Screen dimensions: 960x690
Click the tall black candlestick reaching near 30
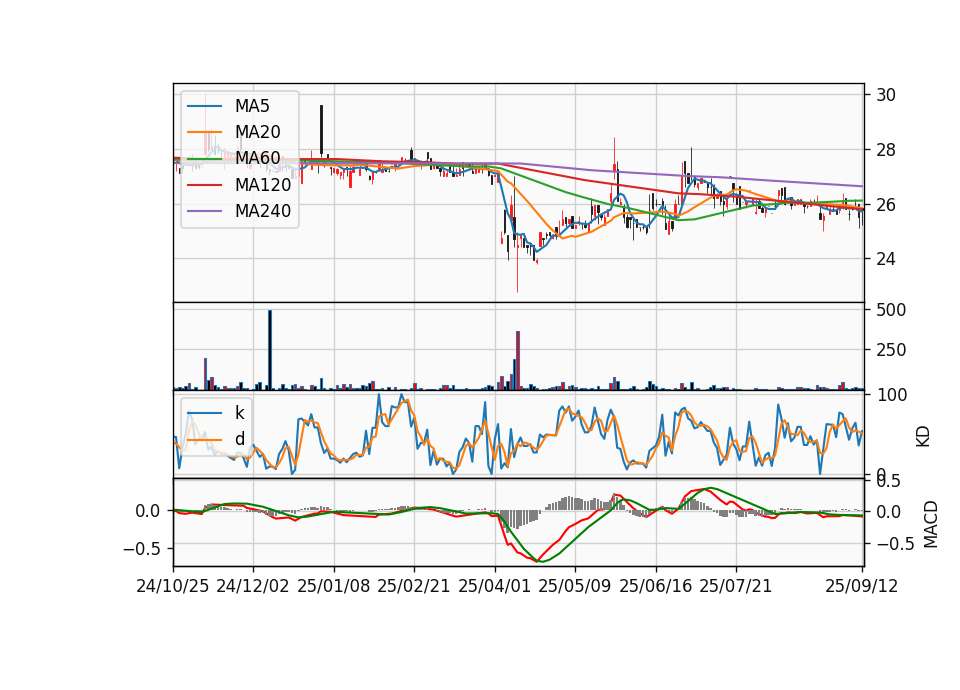[x=321, y=130]
